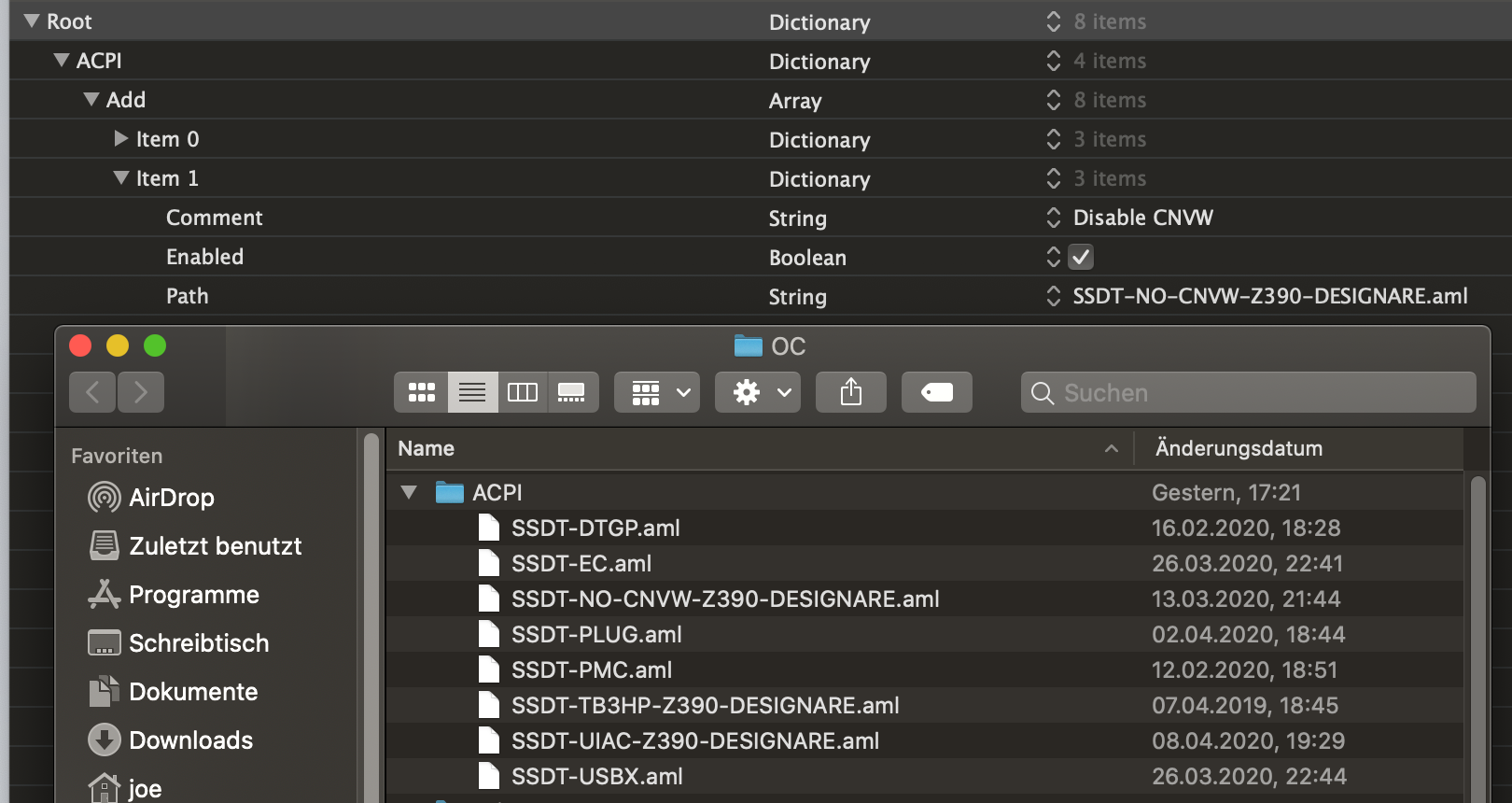Expand Item 0 in the plist tree
Screen dimensions: 1512x803
[121, 139]
